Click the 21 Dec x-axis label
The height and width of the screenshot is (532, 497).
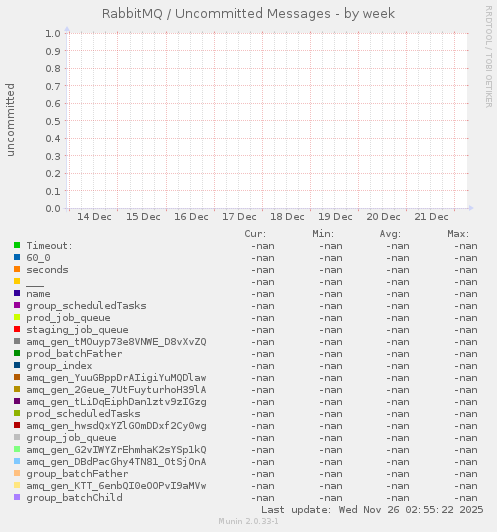pyautogui.click(x=432, y=217)
